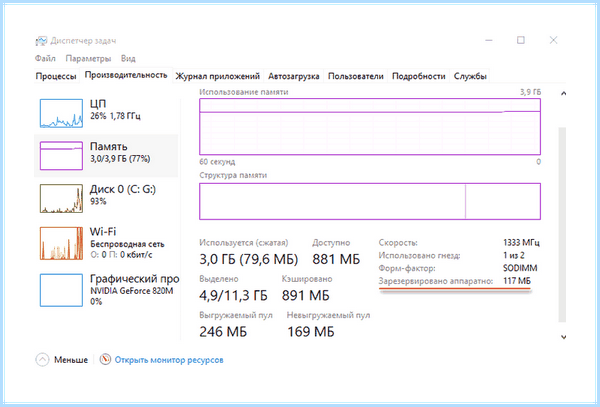Close the Task Manager window

553,40
